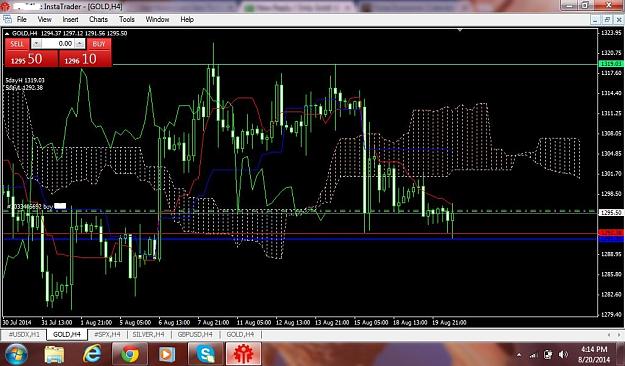
Task: Click the tray icon left of the speaker
Action: (x=548, y=354)
